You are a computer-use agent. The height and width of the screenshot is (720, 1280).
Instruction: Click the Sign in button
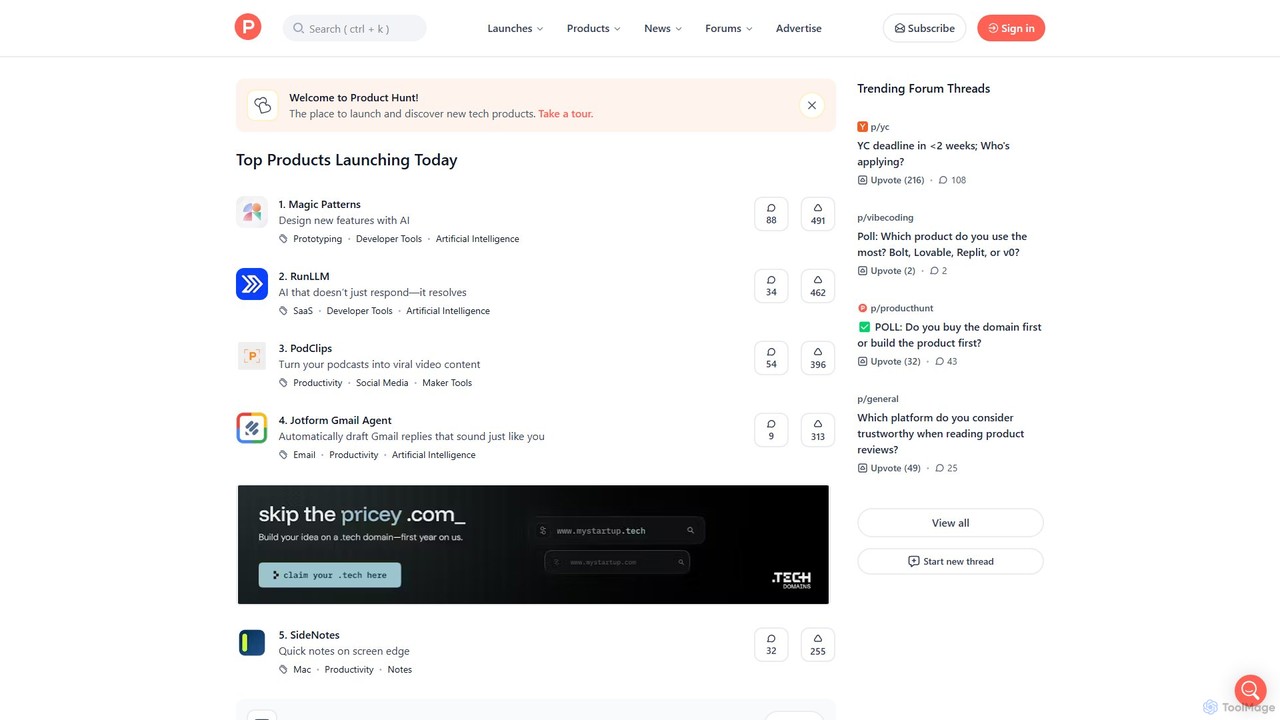(1011, 28)
